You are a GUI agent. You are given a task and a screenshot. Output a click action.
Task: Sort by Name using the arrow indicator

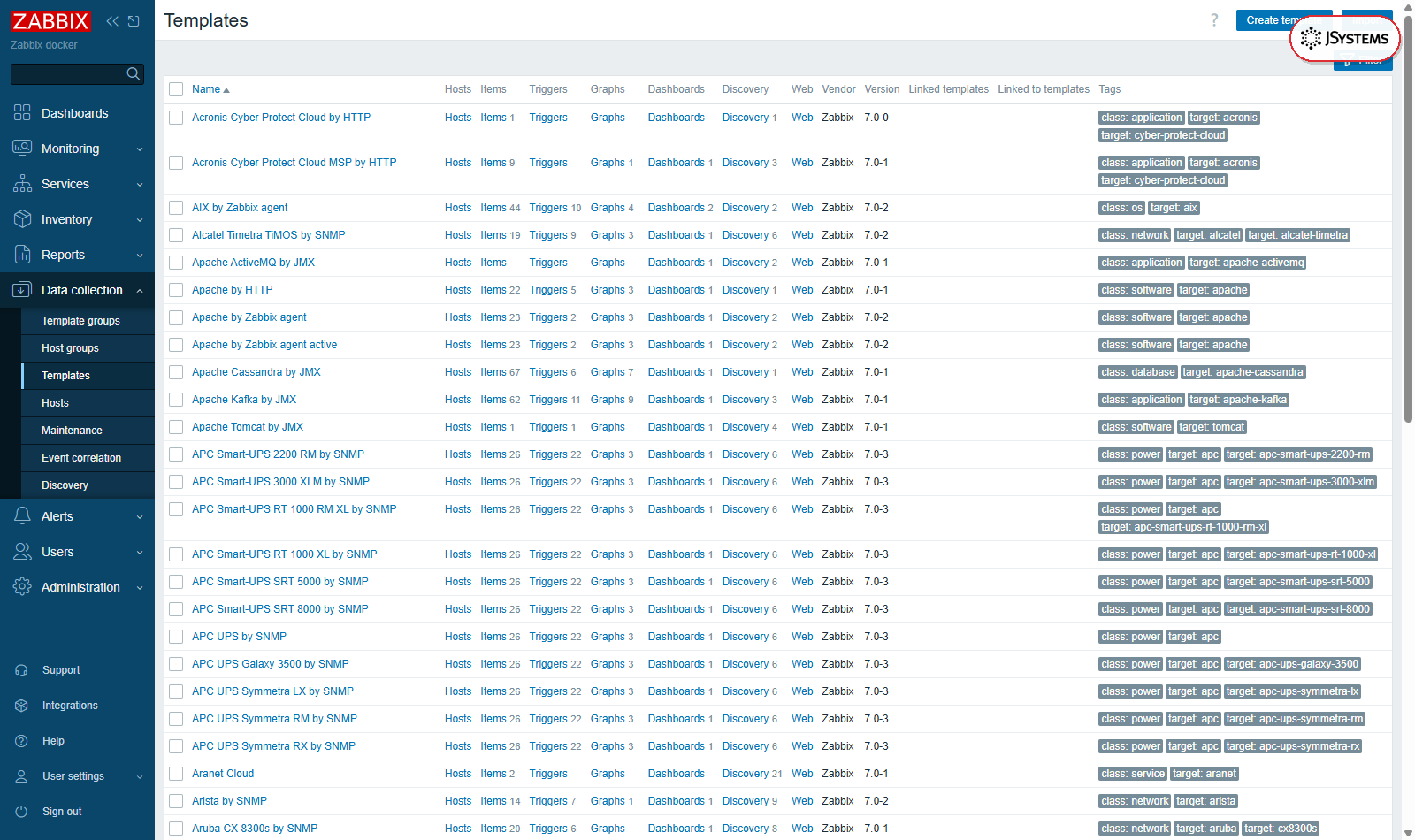[x=226, y=90]
